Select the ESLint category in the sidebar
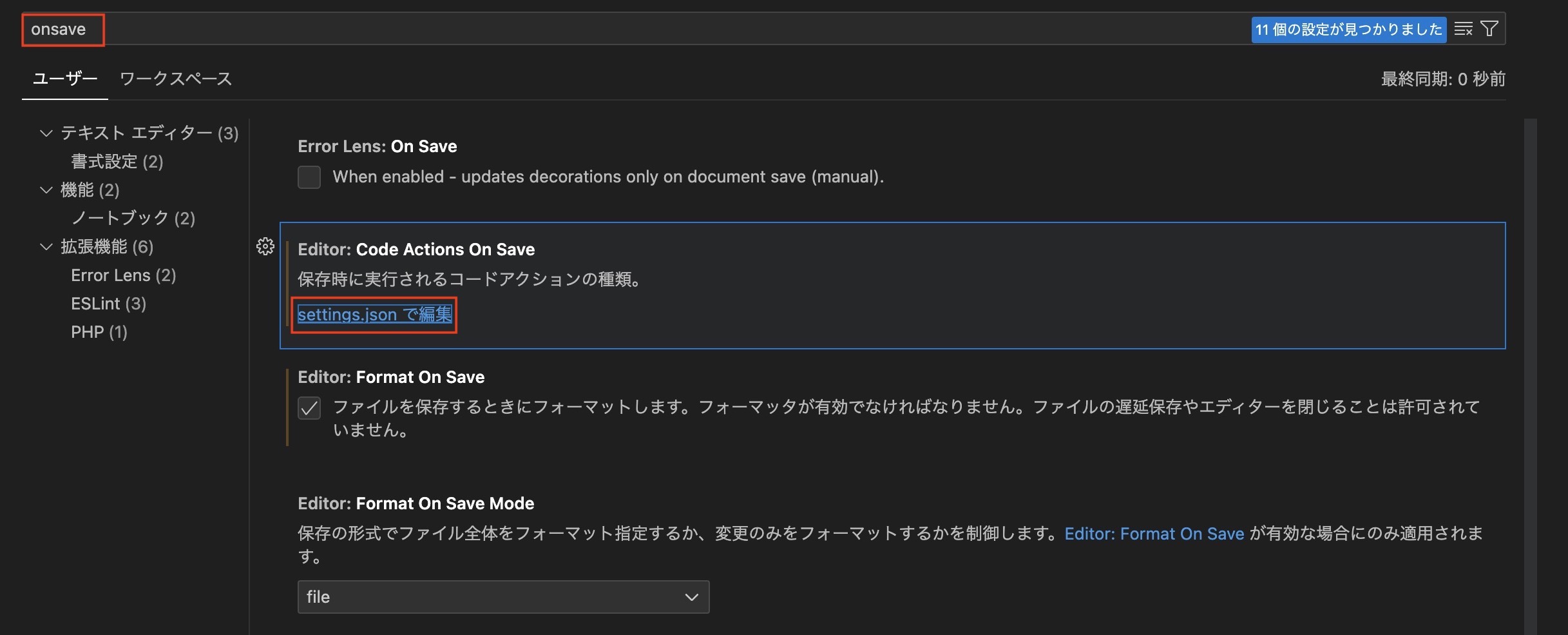 [109, 303]
